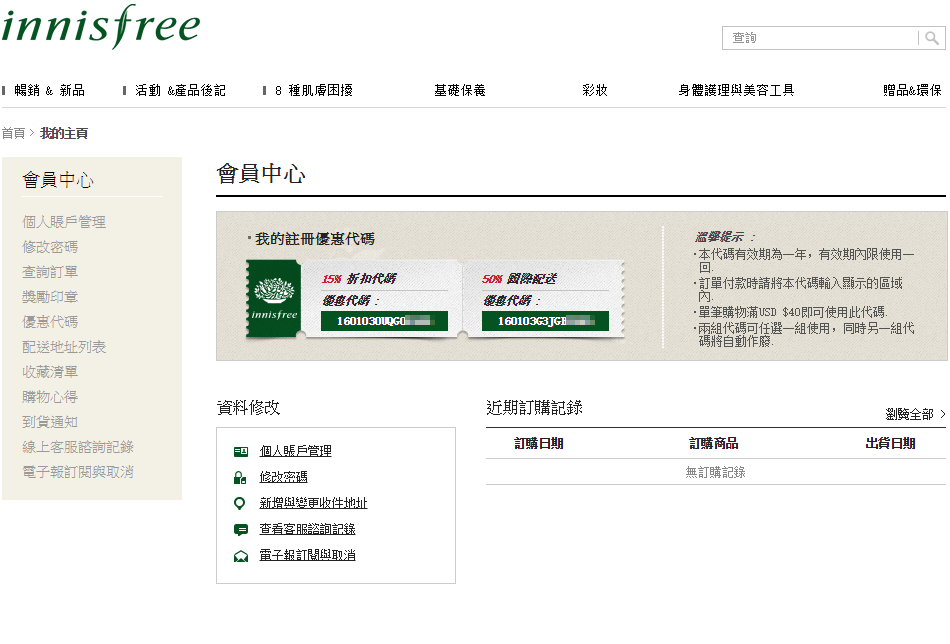Open the 彩妝 menu
This screenshot has width=950, height=644.
click(x=594, y=90)
